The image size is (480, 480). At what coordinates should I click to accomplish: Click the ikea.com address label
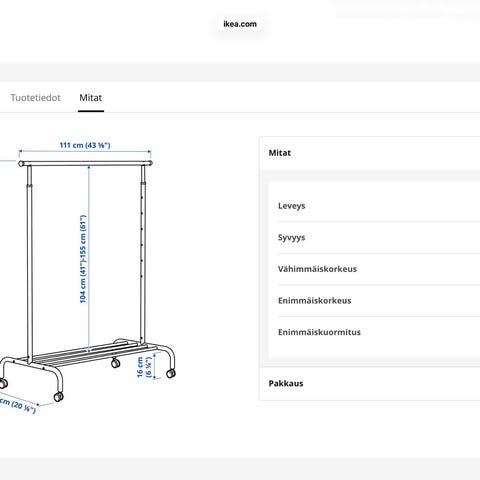pyautogui.click(x=240, y=24)
